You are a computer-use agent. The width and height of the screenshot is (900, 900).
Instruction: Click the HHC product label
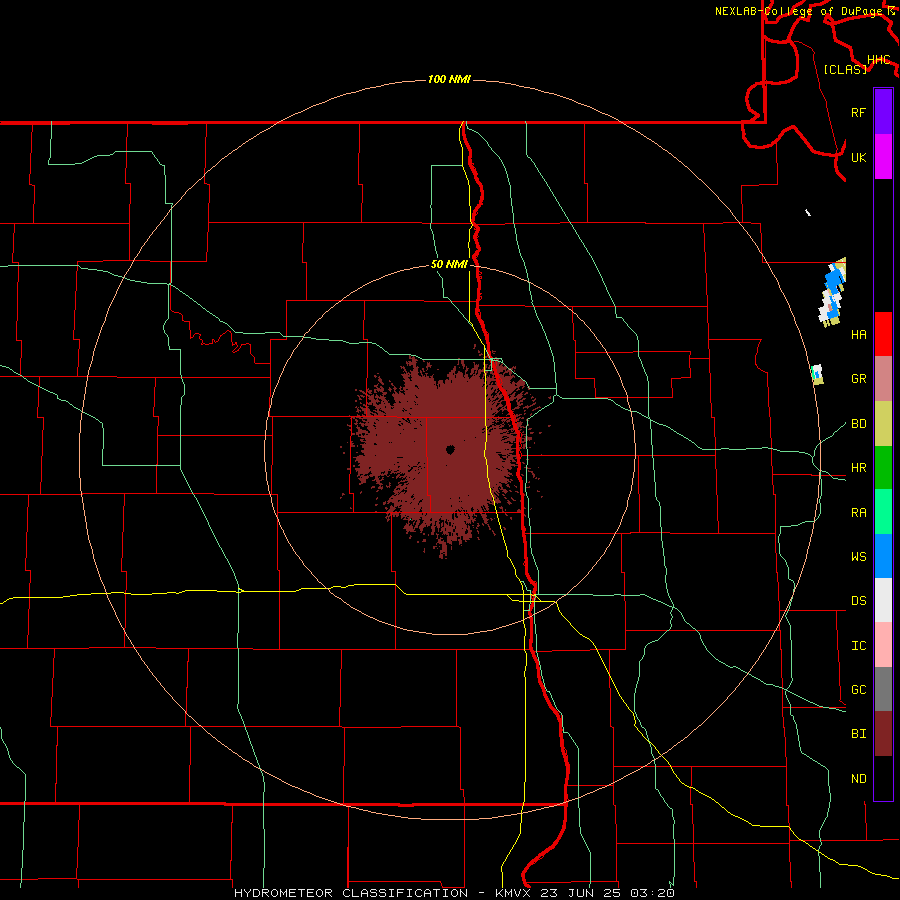point(879,60)
